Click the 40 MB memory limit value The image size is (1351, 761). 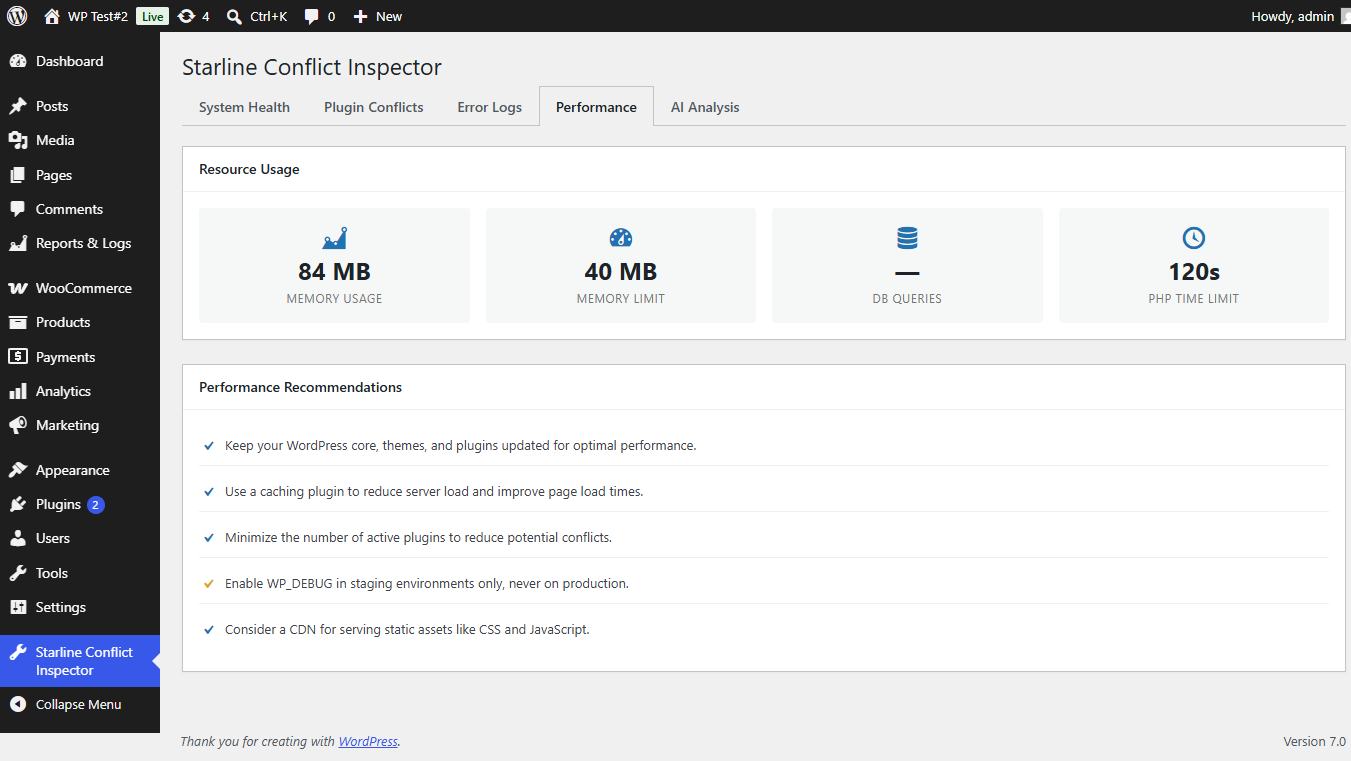click(x=621, y=271)
